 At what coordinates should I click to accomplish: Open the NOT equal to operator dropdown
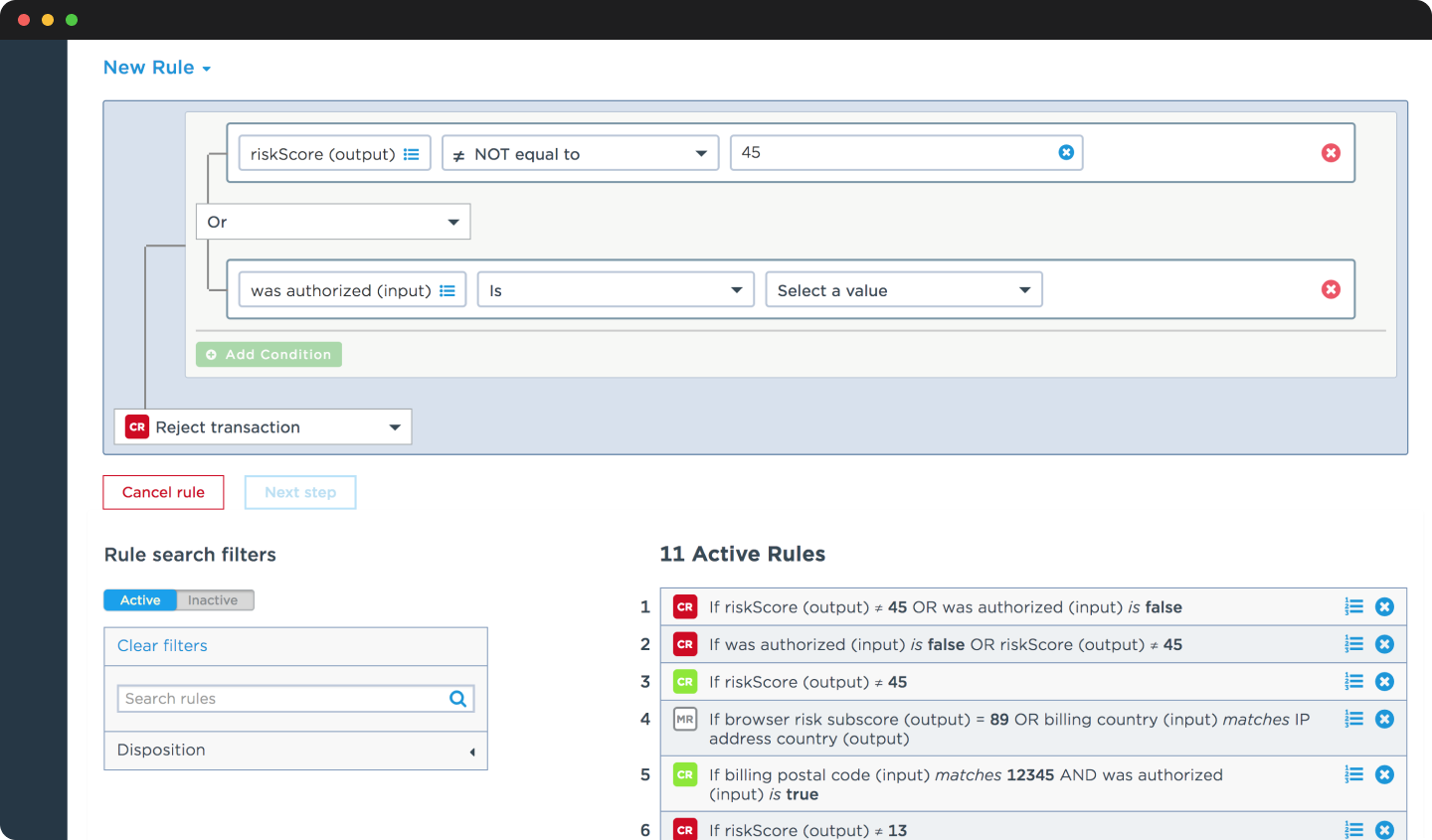tap(580, 154)
